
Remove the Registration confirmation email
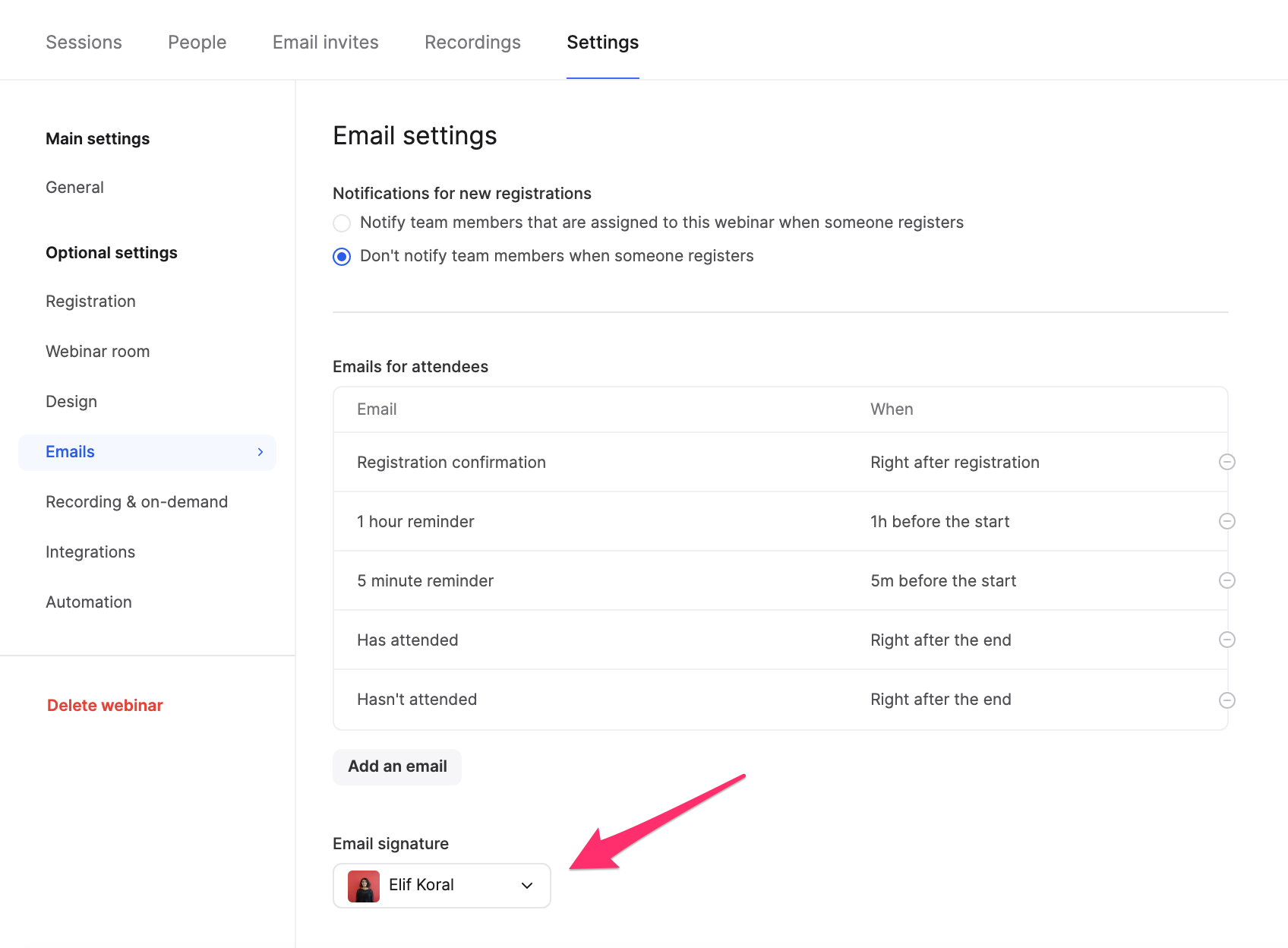click(1227, 462)
